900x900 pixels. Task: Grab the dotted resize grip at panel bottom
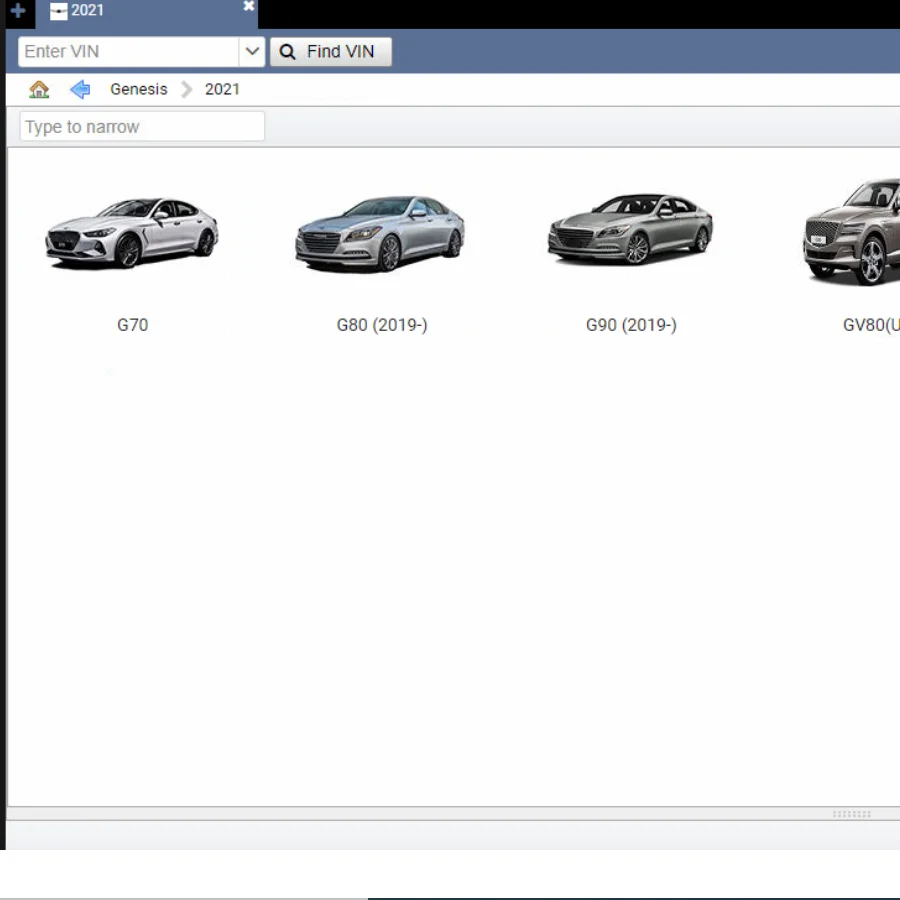pos(851,814)
